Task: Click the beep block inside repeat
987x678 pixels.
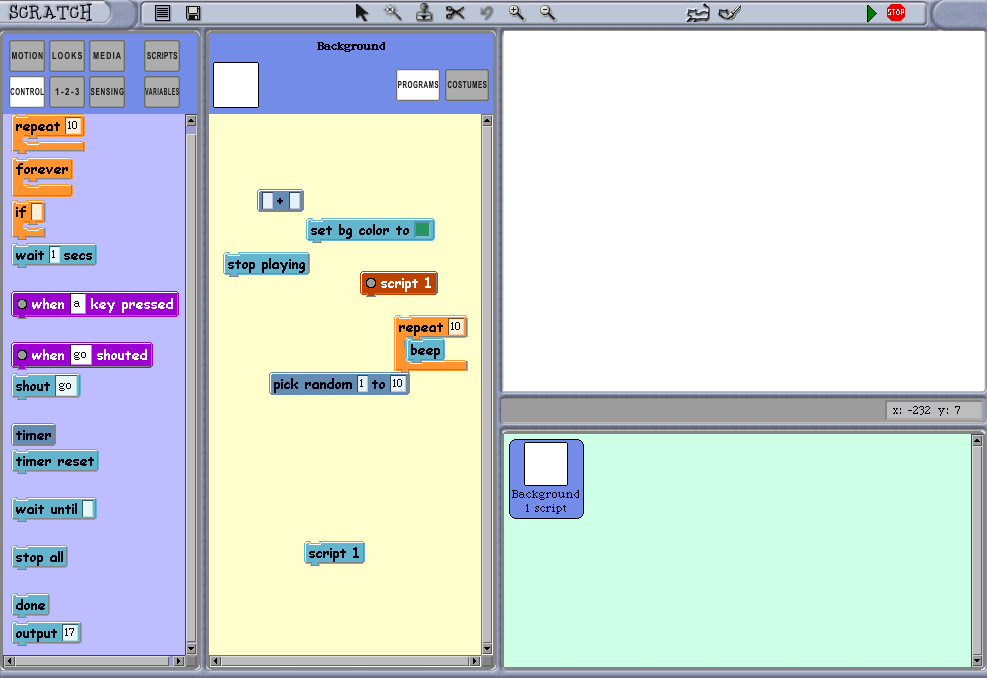Action: tap(425, 351)
